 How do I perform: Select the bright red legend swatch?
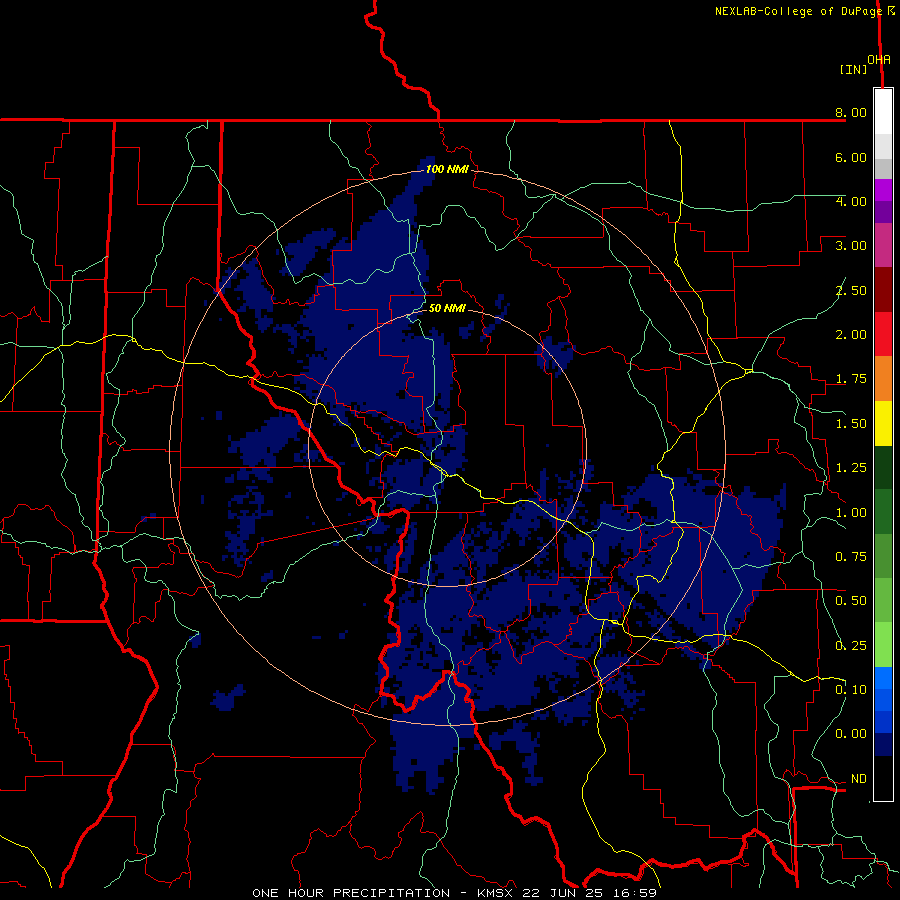883,335
